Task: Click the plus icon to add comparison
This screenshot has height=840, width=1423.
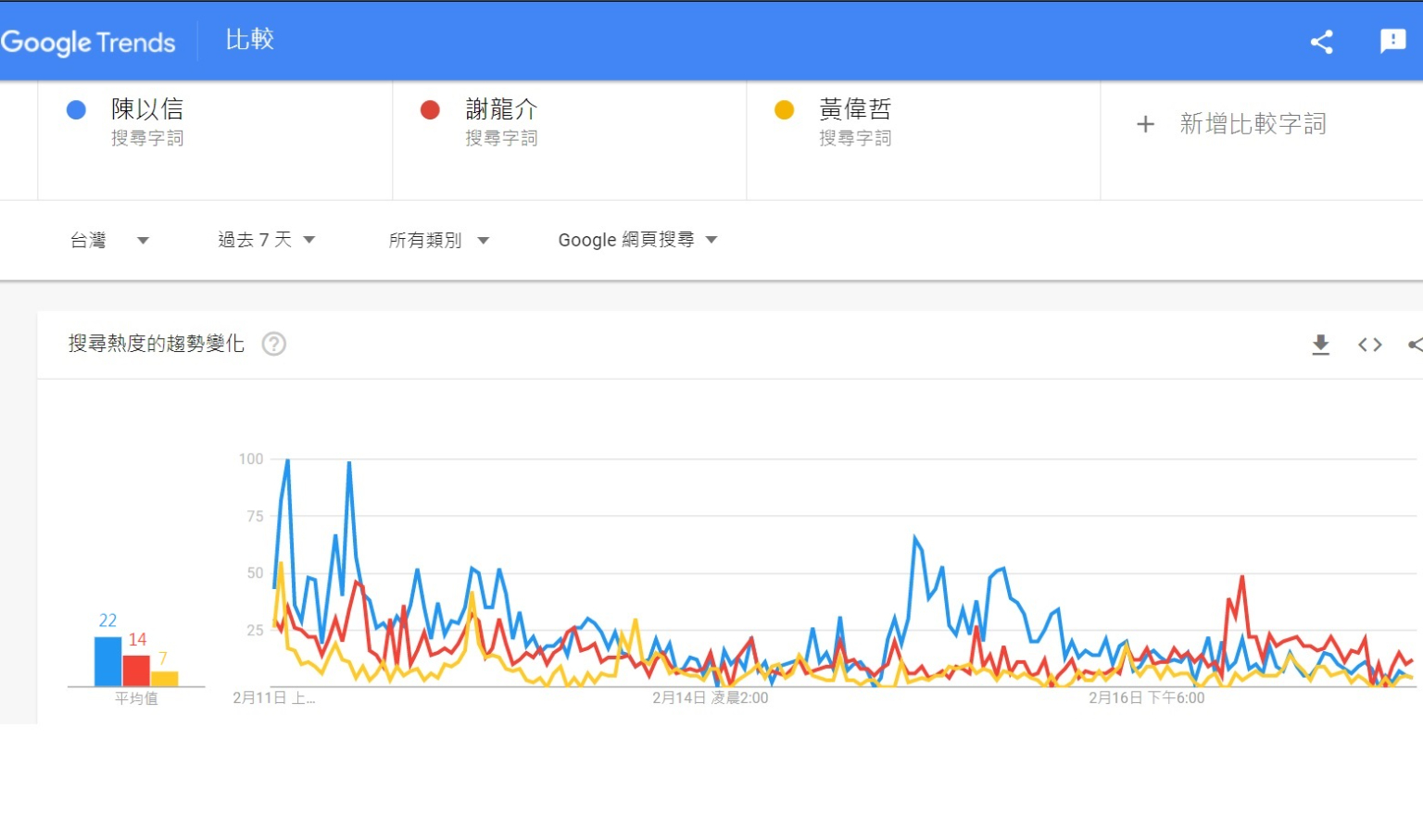Action: click(x=1145, y=124)
